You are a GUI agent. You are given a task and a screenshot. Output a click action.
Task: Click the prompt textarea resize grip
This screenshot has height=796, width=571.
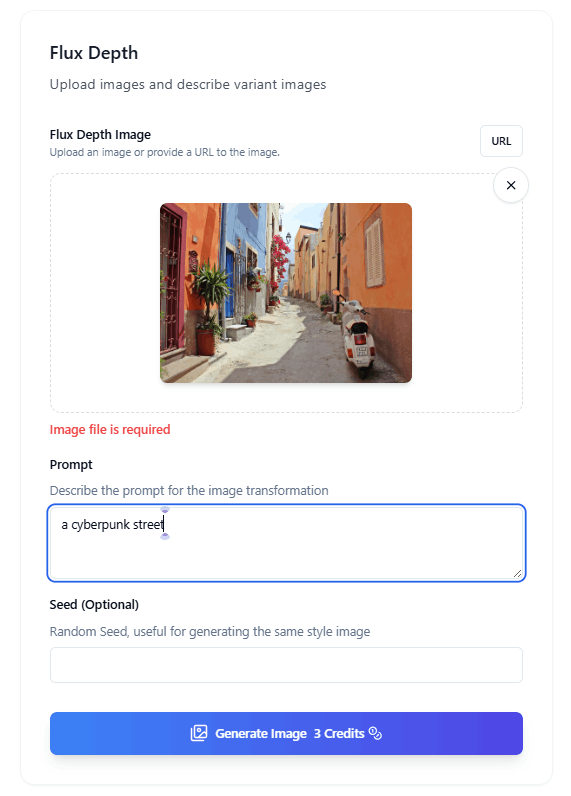(517, 573)
